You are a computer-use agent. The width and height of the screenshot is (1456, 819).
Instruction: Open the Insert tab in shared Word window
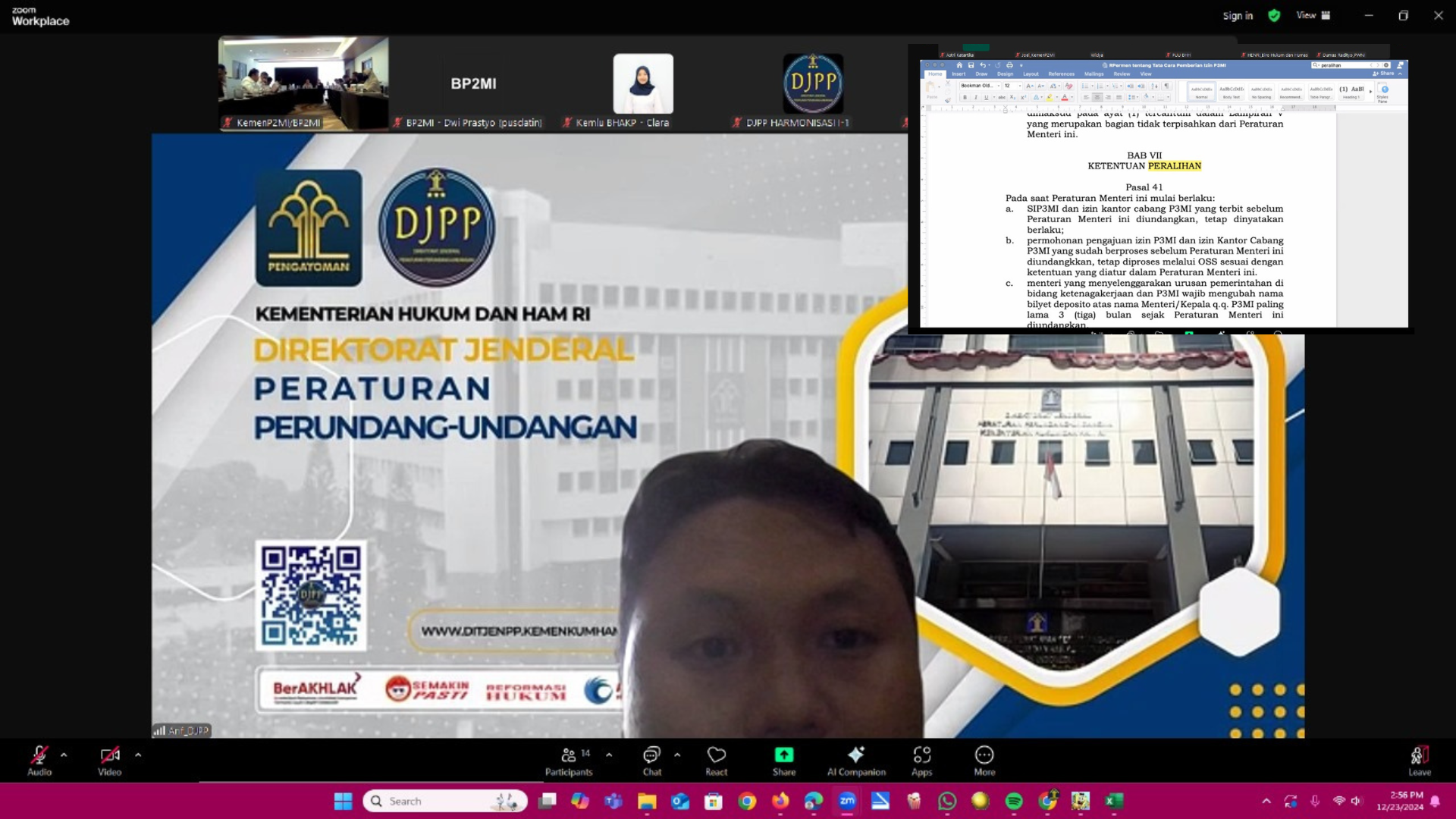click(959, 74)
